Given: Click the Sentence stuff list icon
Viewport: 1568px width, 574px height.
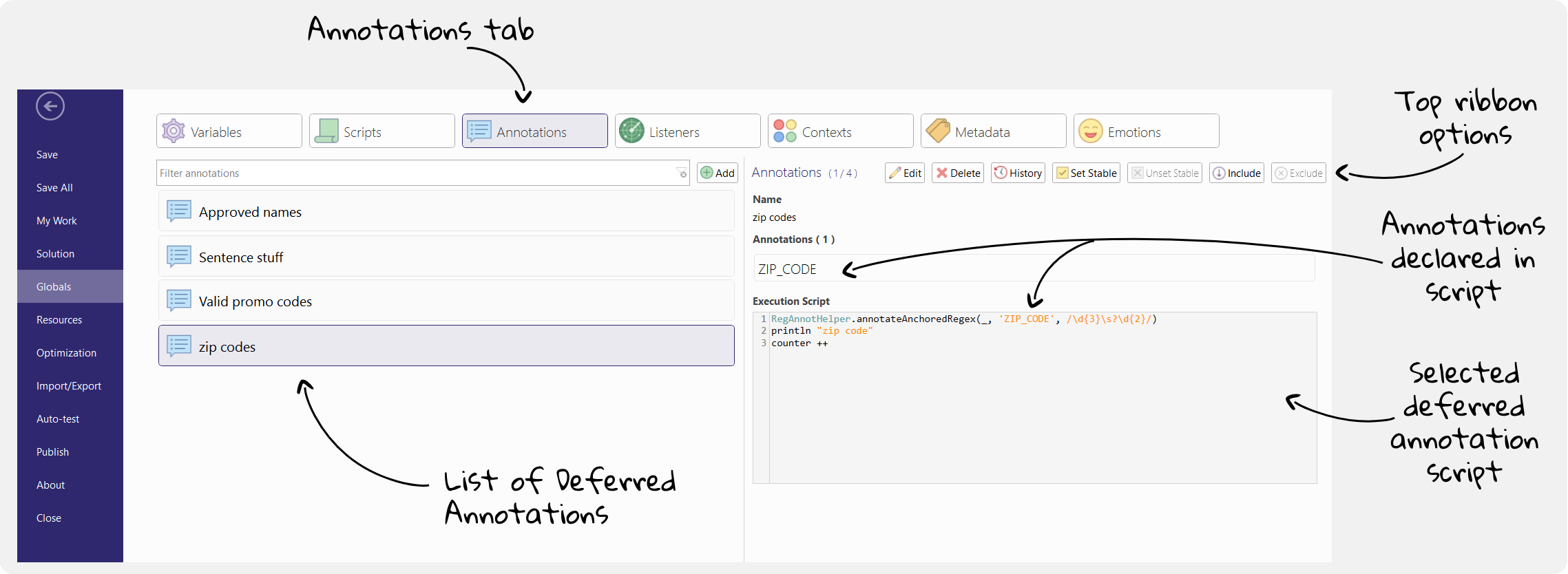Looking at the screenshot, I should [x=179, y=257].
